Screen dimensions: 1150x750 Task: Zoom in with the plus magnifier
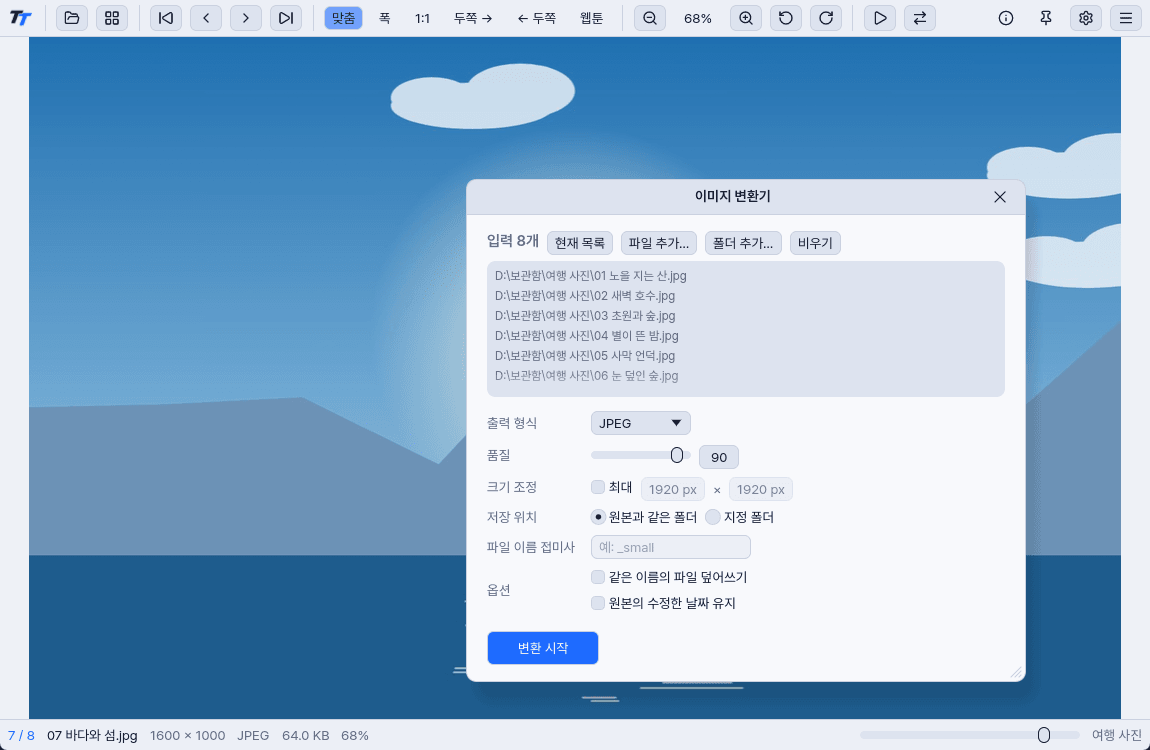(746, 18)
